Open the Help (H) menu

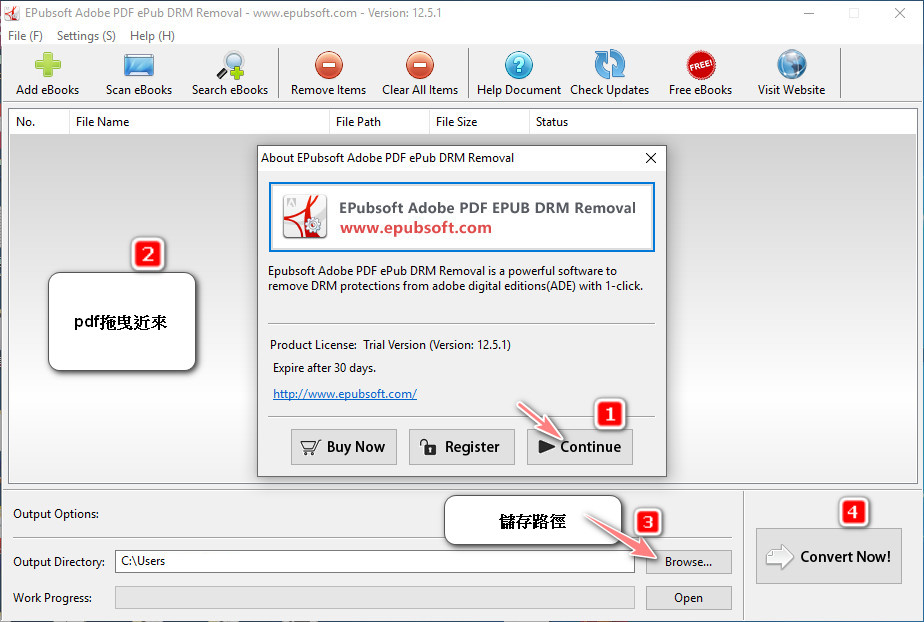152,35
